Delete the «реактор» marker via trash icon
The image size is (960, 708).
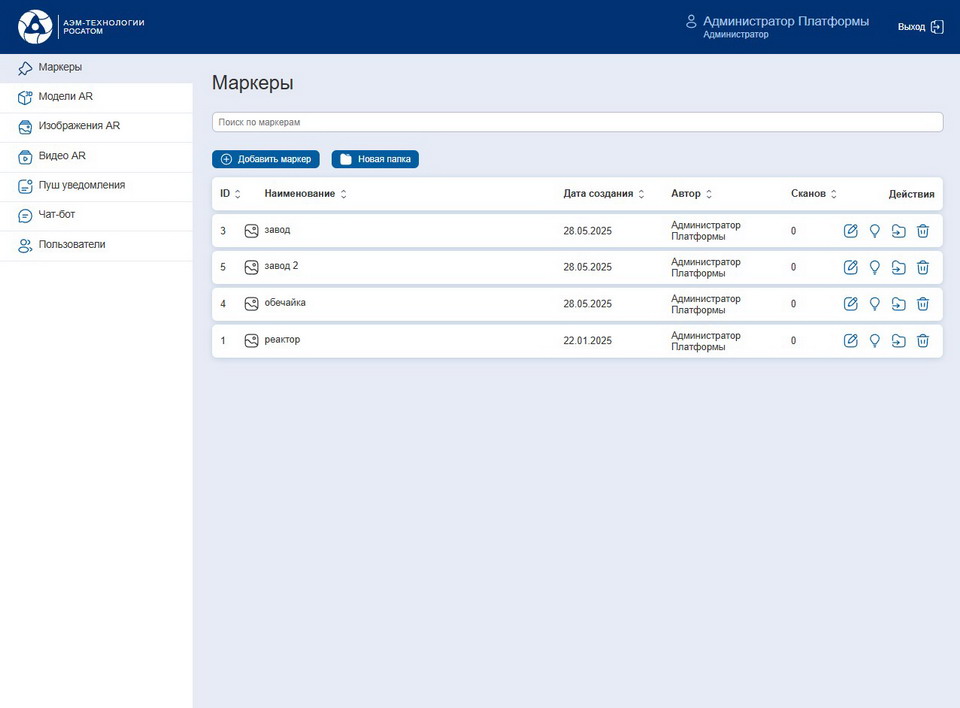coord(923,341)
